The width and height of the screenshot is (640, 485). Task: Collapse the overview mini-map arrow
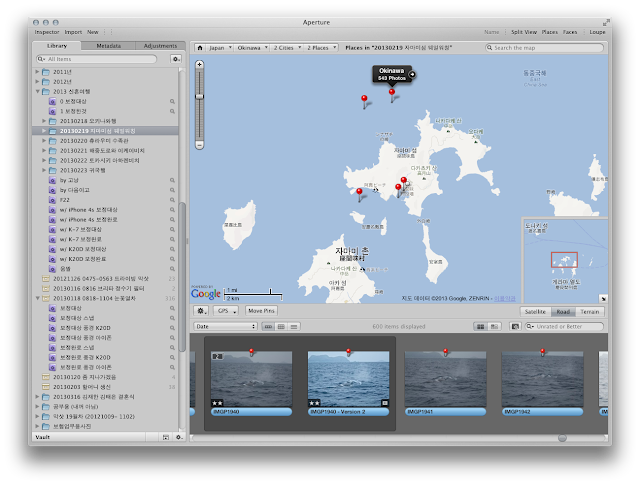click(603, 299)
